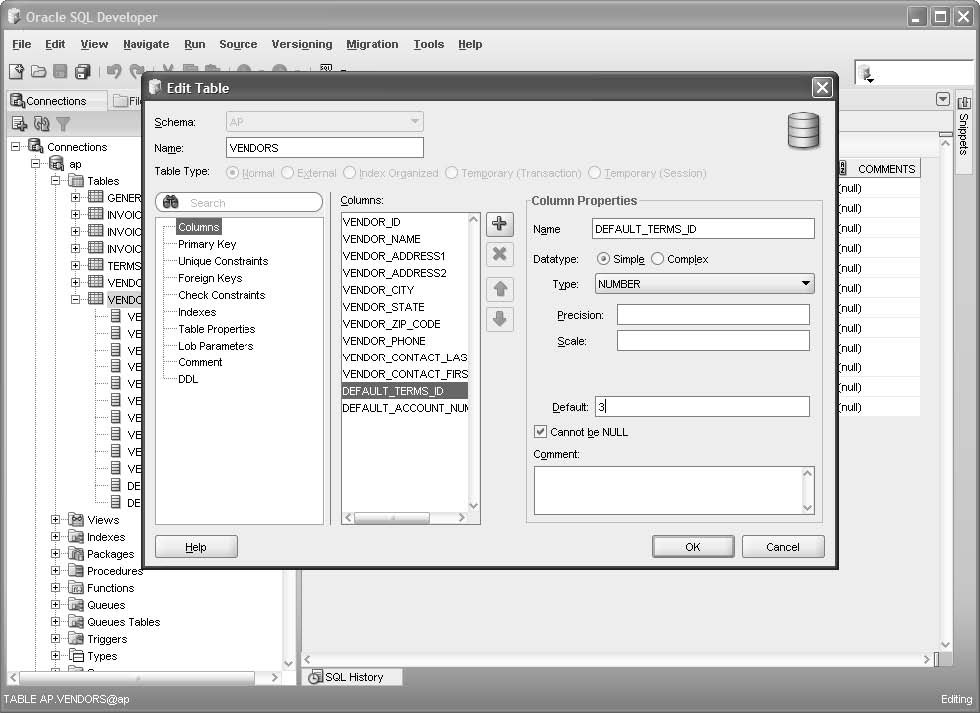Expand the Views node

(x=56, y=520)
